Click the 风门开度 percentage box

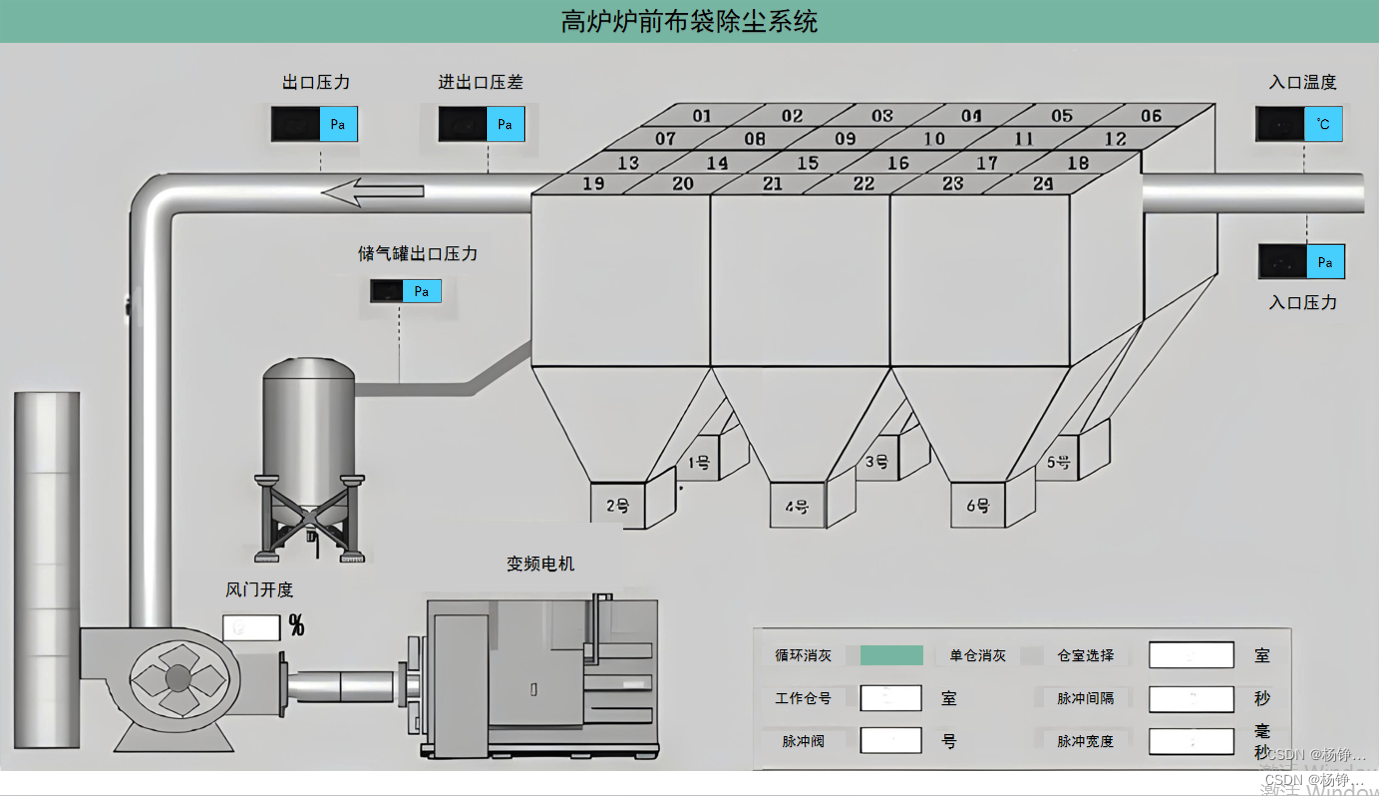pyautogui.click(x=253, y=626)
